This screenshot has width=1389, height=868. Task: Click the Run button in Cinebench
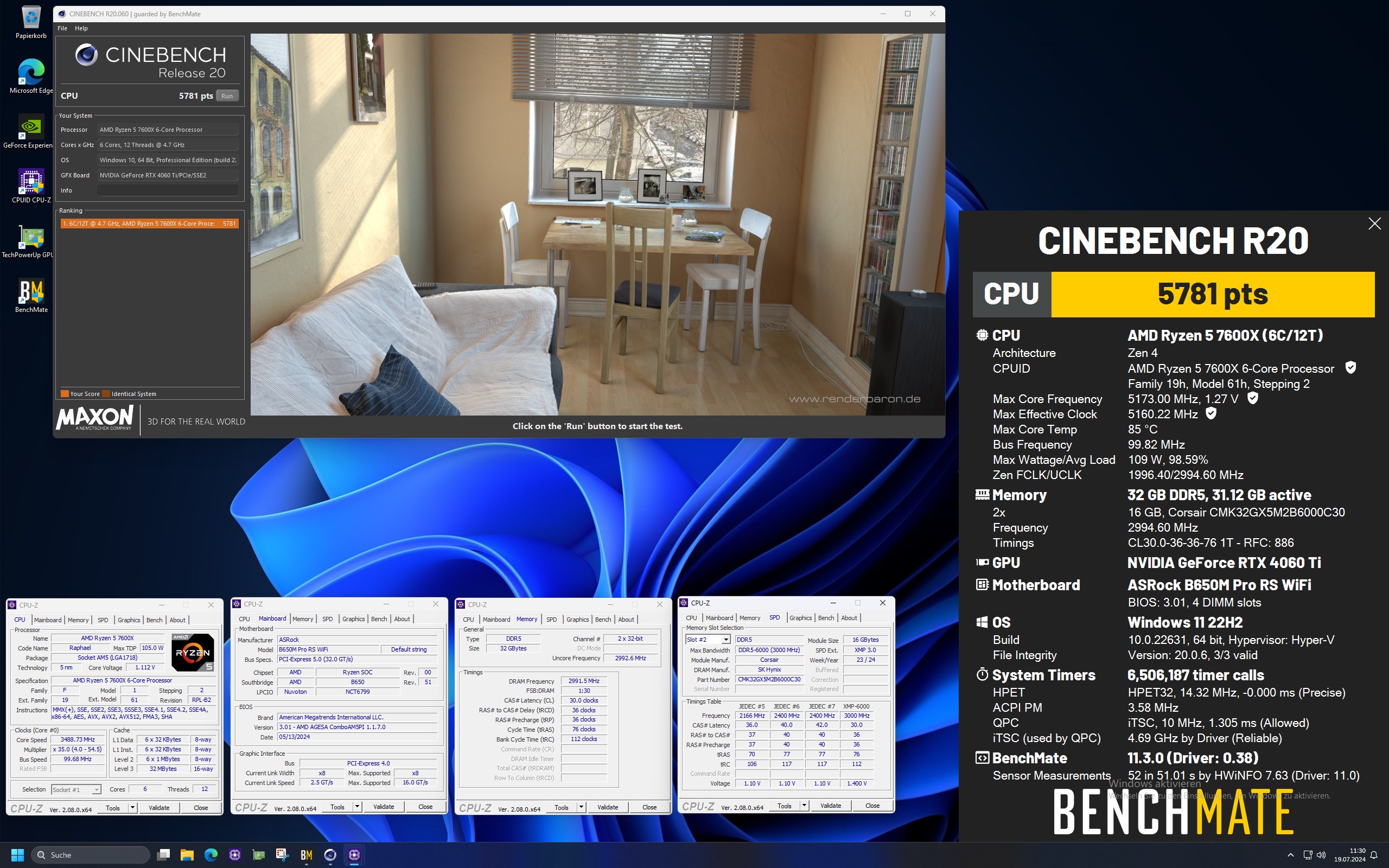pyautogui.click(x=227, y=96)
